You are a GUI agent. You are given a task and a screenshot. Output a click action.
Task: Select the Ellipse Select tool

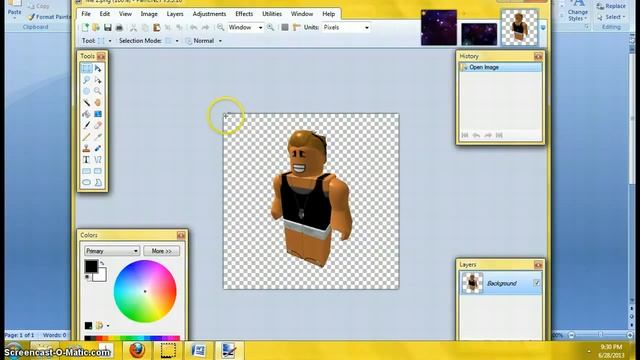pyautogui.click(x=87, y=91)
